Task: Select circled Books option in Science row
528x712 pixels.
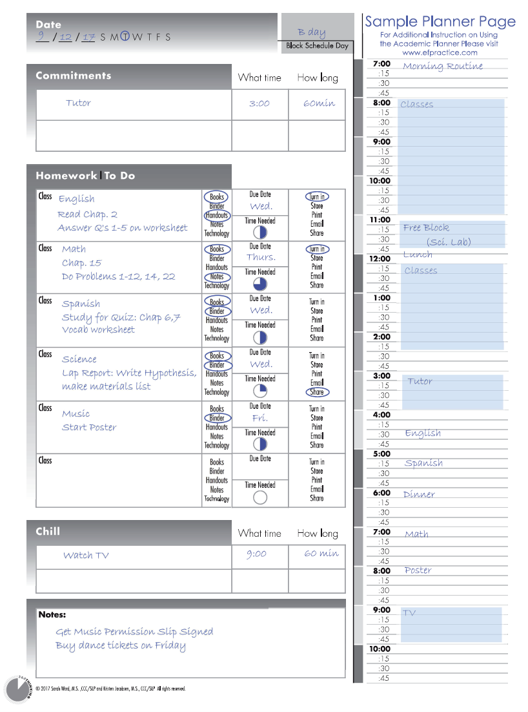Action: point(217,356)
